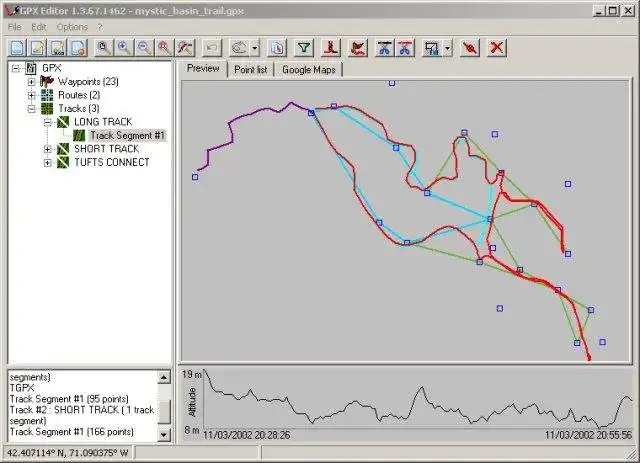The image size is (640, 463).
Task: Click the black scissors split icon
Action: [x=384, y=48]
